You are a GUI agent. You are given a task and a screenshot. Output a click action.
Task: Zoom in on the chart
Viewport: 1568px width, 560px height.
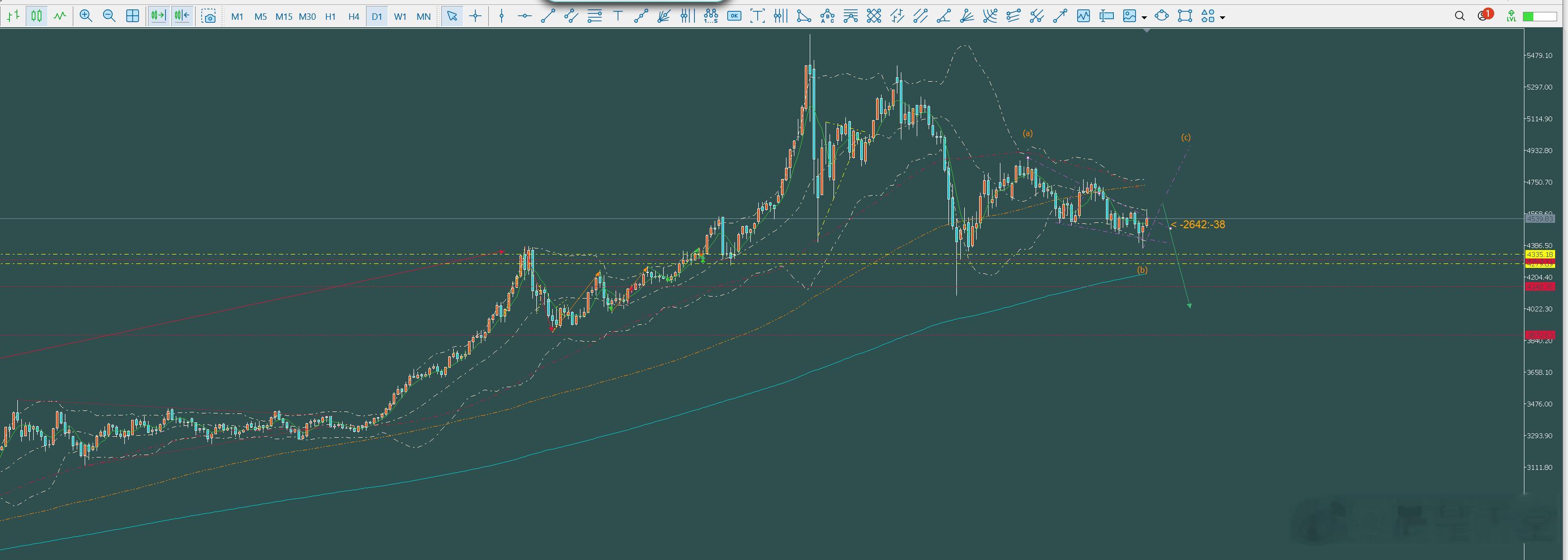86,16
